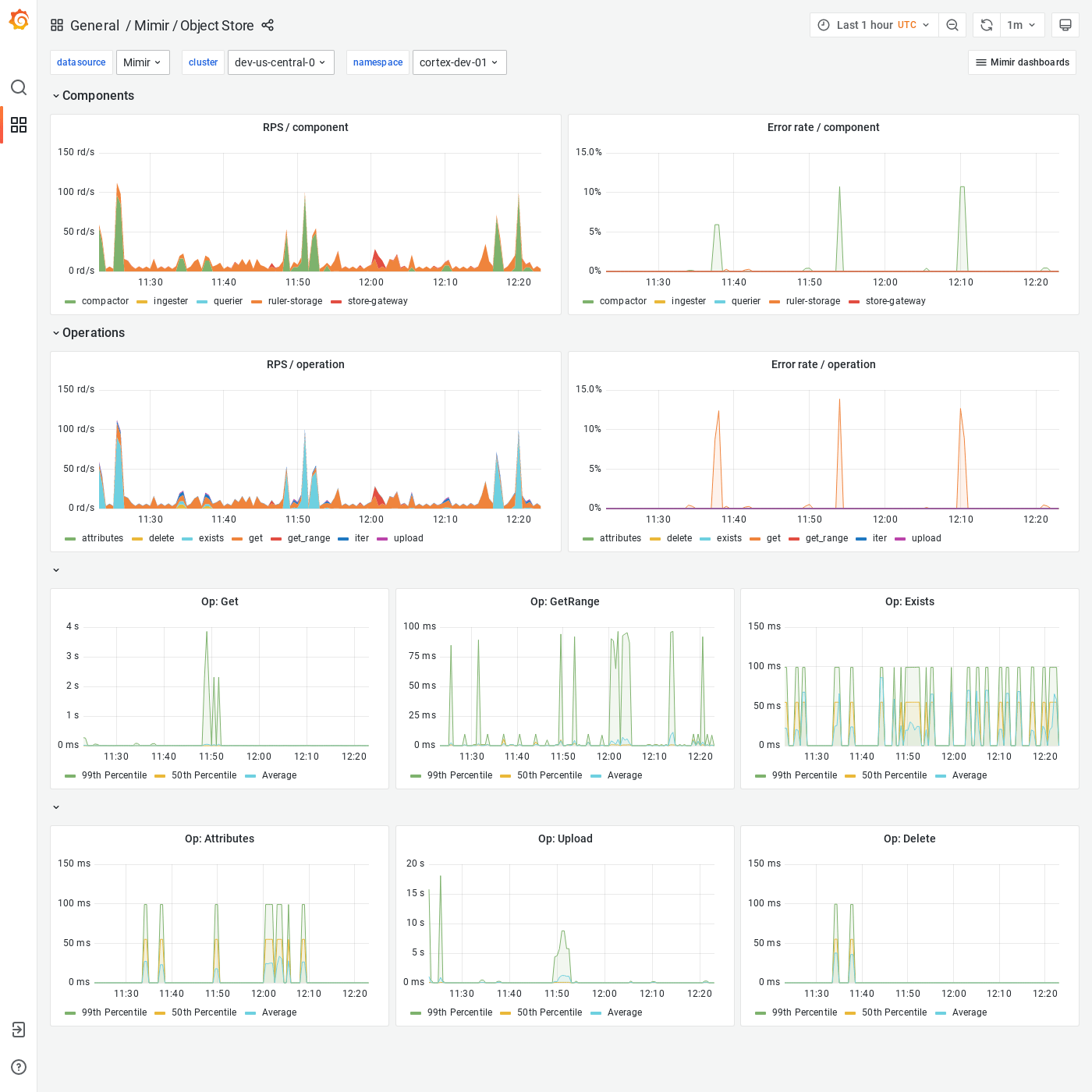
Task: Click the Grafana logo
Action: 19,20
